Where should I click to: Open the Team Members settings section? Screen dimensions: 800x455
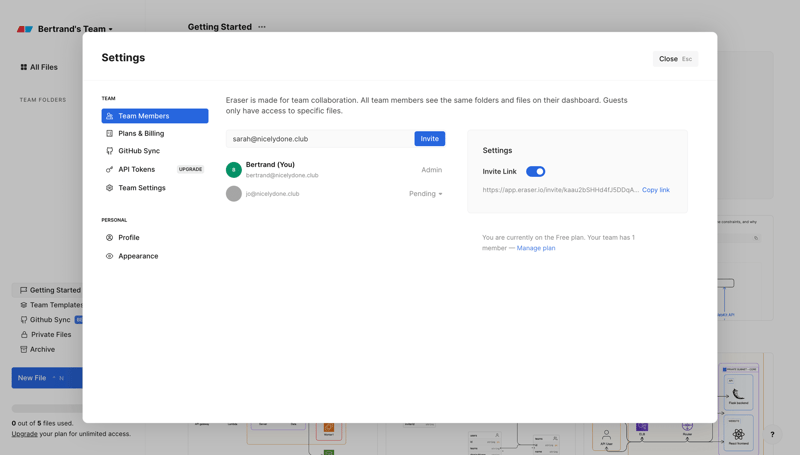pyautogui.click(x=155, y=116)
